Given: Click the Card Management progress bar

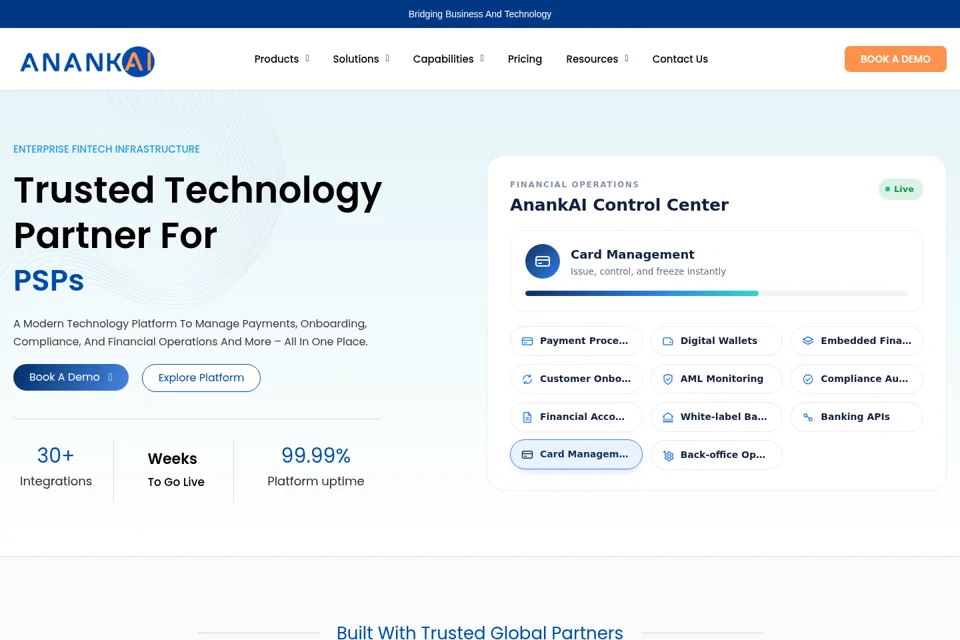Looking at the screenshot, I should pos(716,293).
